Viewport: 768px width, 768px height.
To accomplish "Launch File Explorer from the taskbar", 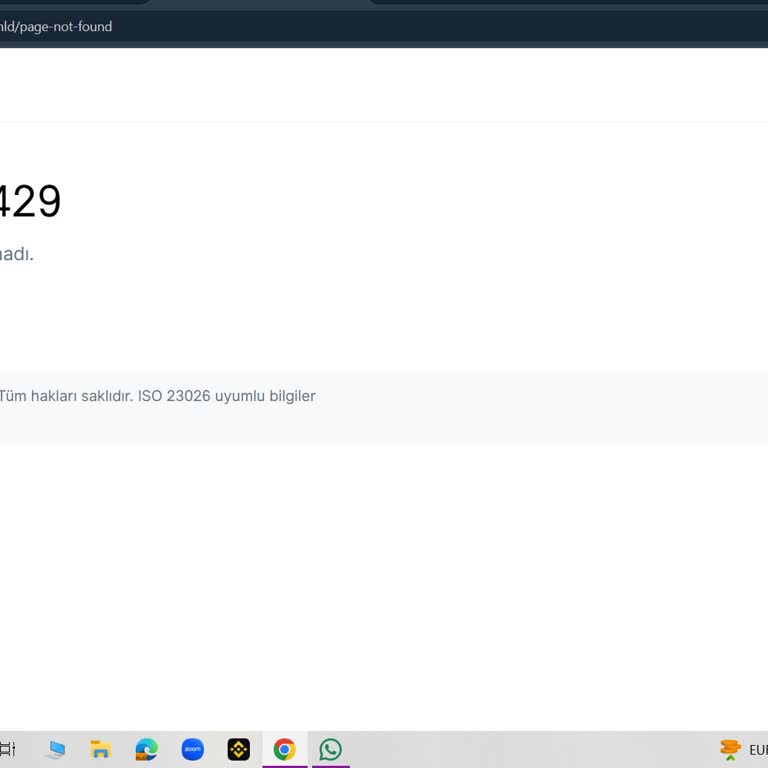I will click(100, 749).
